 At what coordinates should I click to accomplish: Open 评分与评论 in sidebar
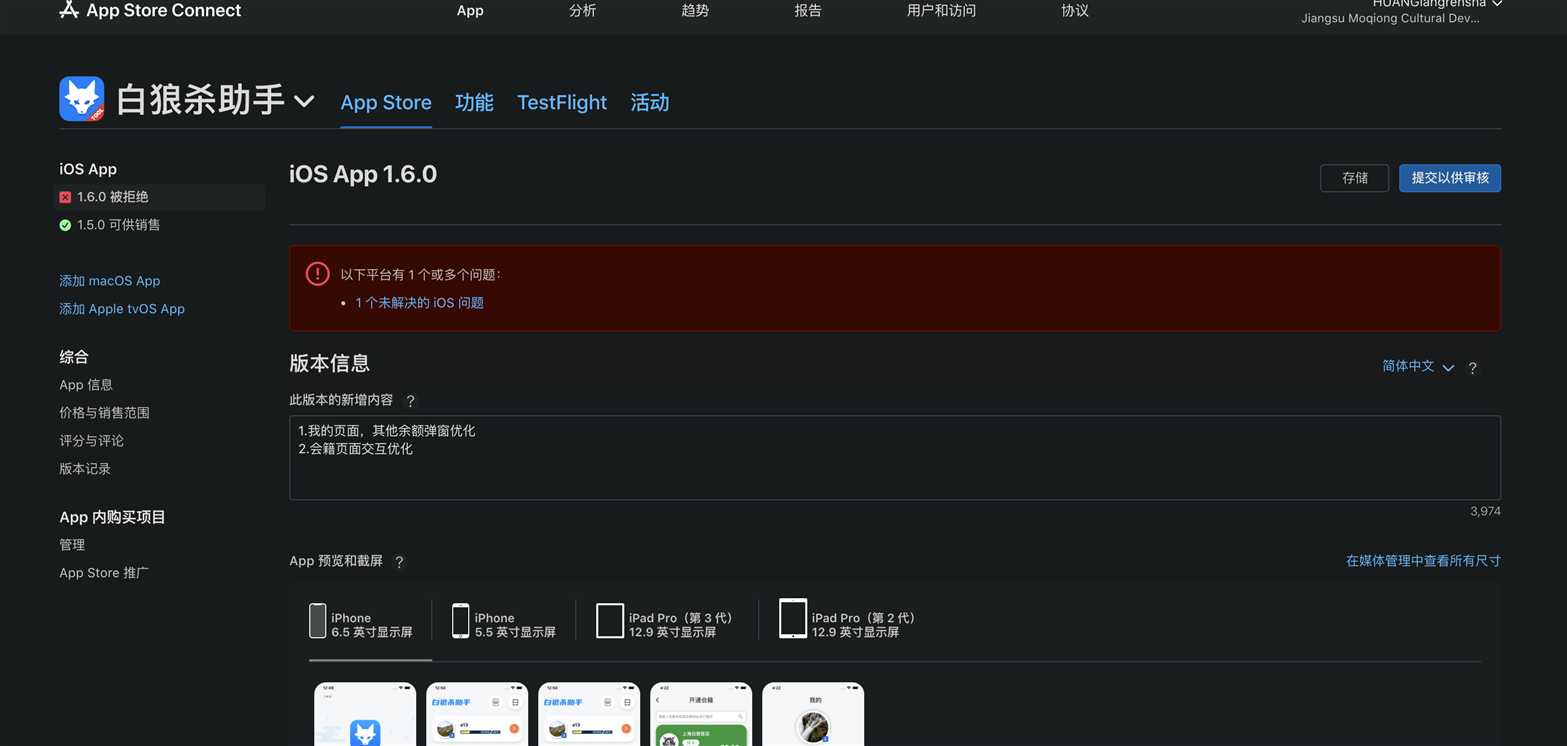tap(91, 441)
